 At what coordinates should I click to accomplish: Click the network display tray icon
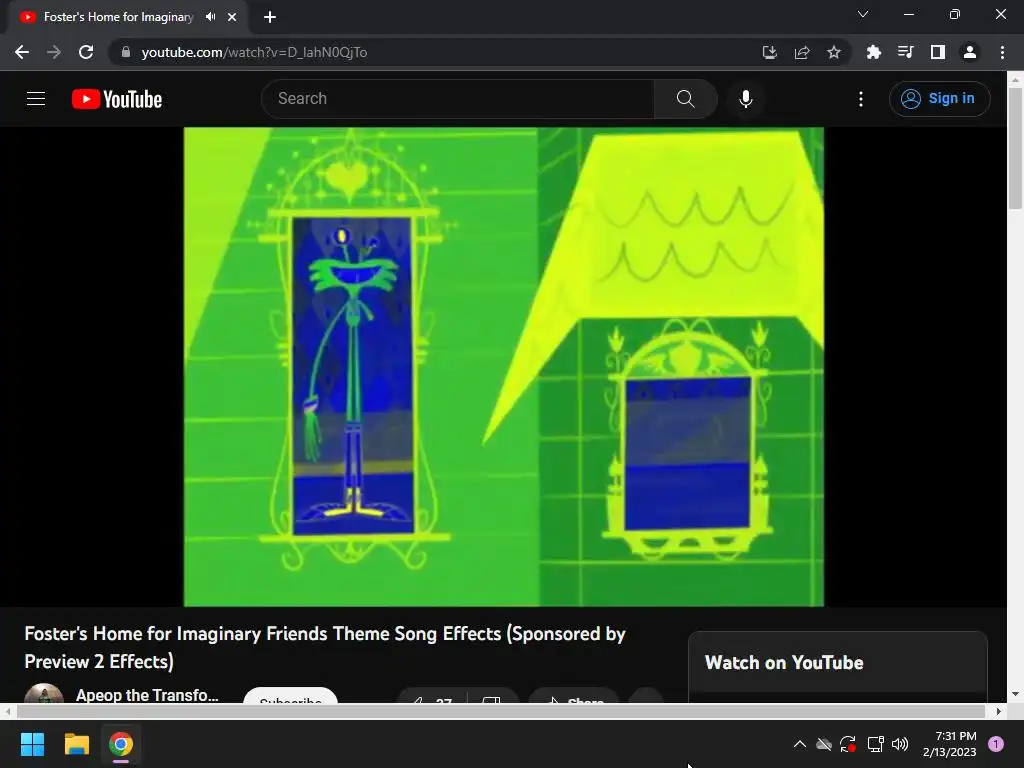click(x=875, y=744)
